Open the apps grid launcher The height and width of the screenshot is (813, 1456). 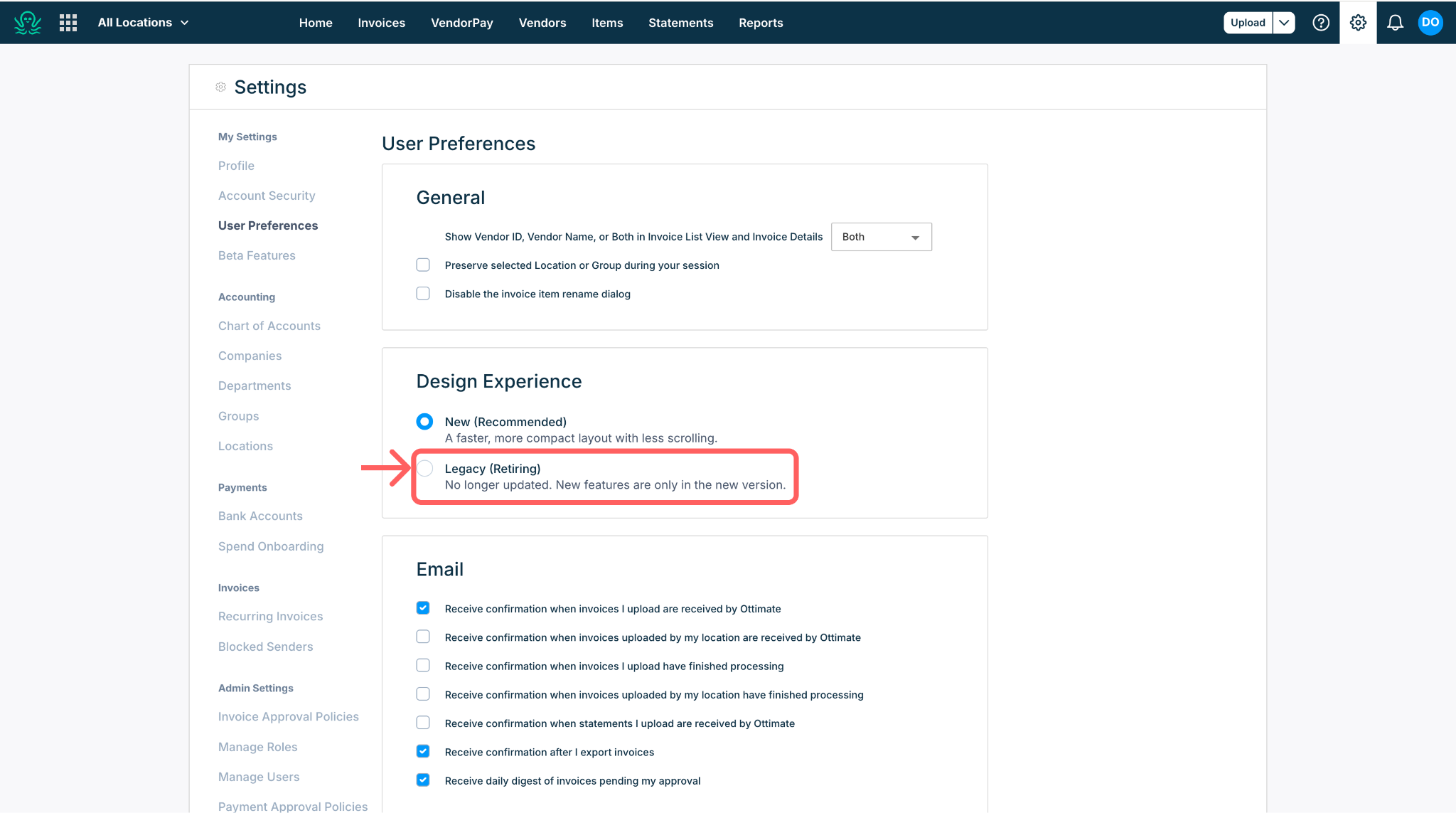(68, 23)
